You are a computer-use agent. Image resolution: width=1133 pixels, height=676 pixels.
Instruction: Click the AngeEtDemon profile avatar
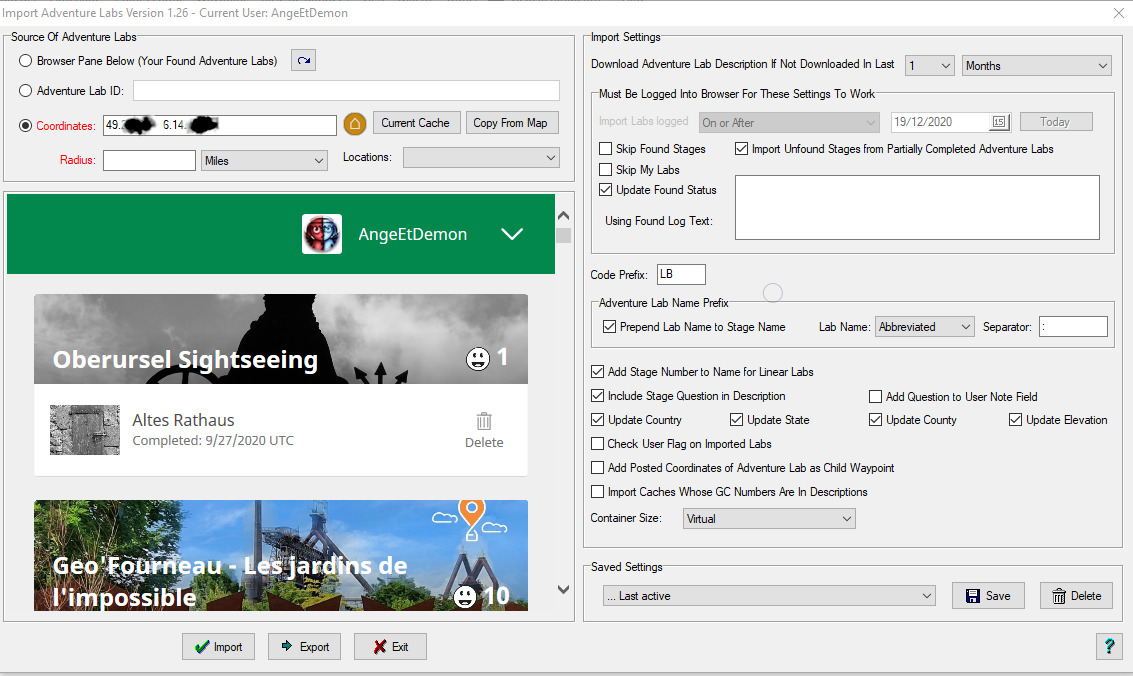pos(322,234)
